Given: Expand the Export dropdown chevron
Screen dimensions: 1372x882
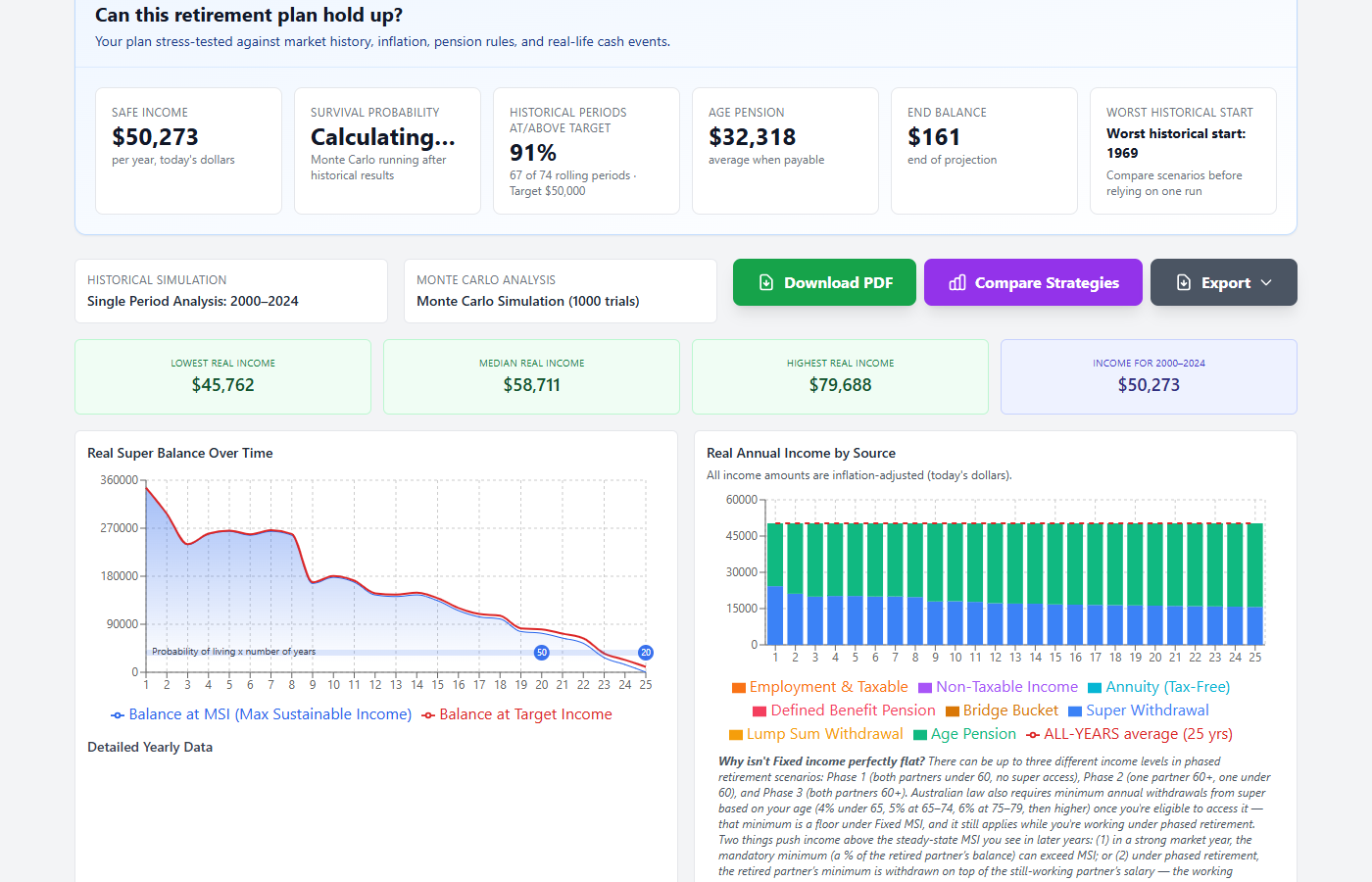Looking at the screenshot, I should (x=1266, y=282).
